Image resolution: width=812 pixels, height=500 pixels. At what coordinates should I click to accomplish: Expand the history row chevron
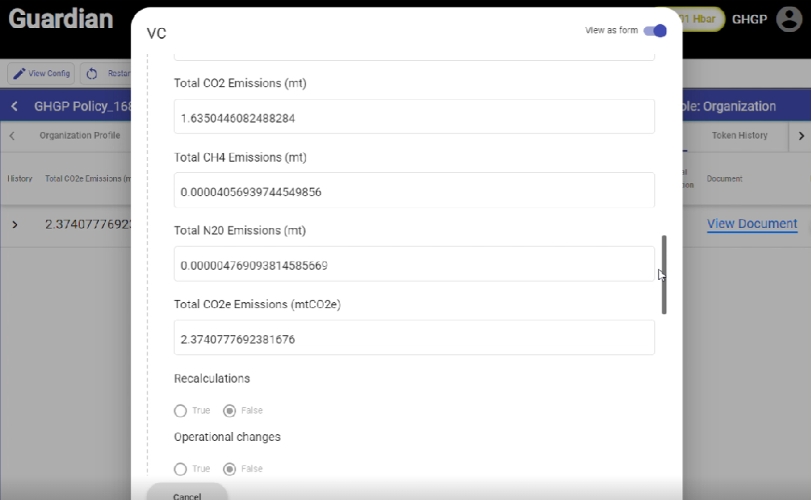14,224
